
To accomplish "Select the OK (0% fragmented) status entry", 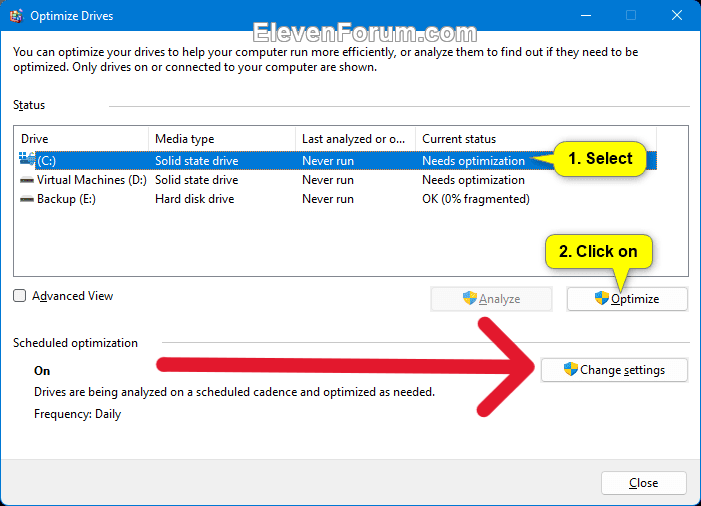I will [x=475, y=199].
